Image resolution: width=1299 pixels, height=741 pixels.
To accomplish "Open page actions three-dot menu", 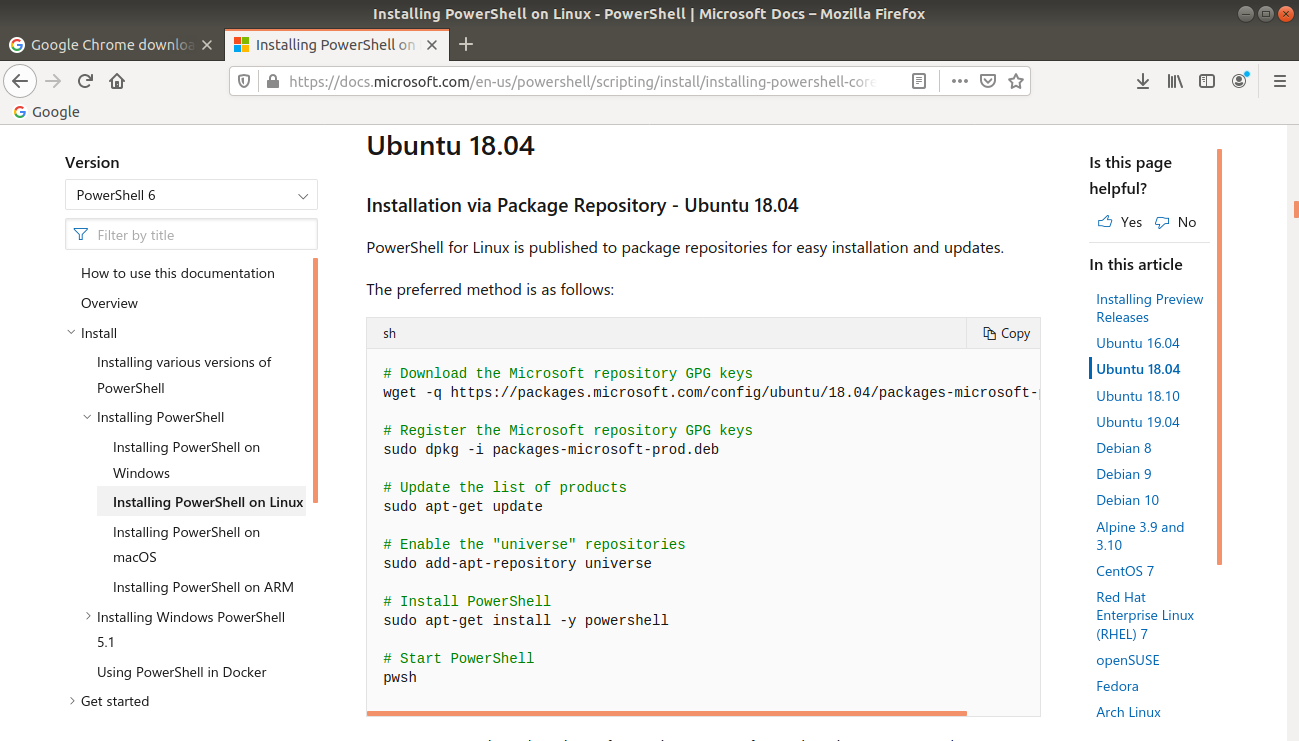I will (x=960, y=81).
